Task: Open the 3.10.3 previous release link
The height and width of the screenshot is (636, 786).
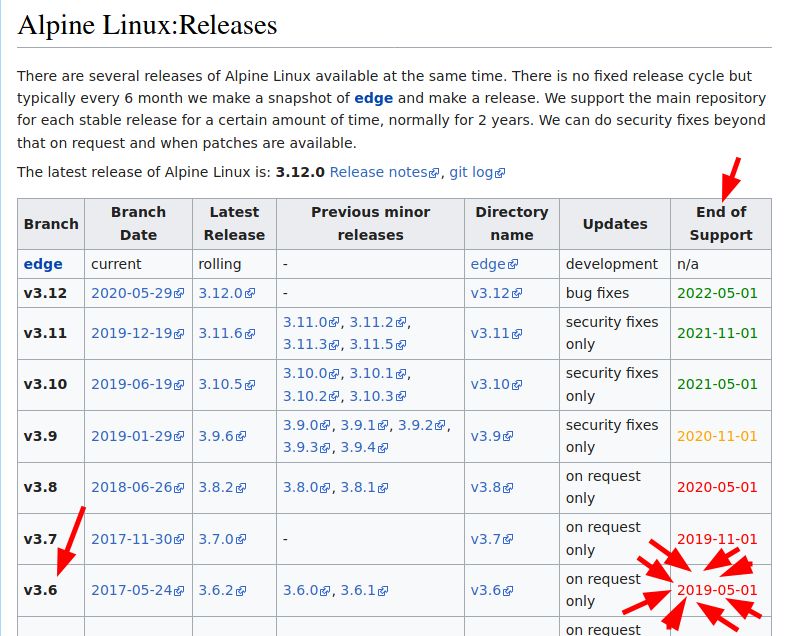Action: [x=377, y=396]
